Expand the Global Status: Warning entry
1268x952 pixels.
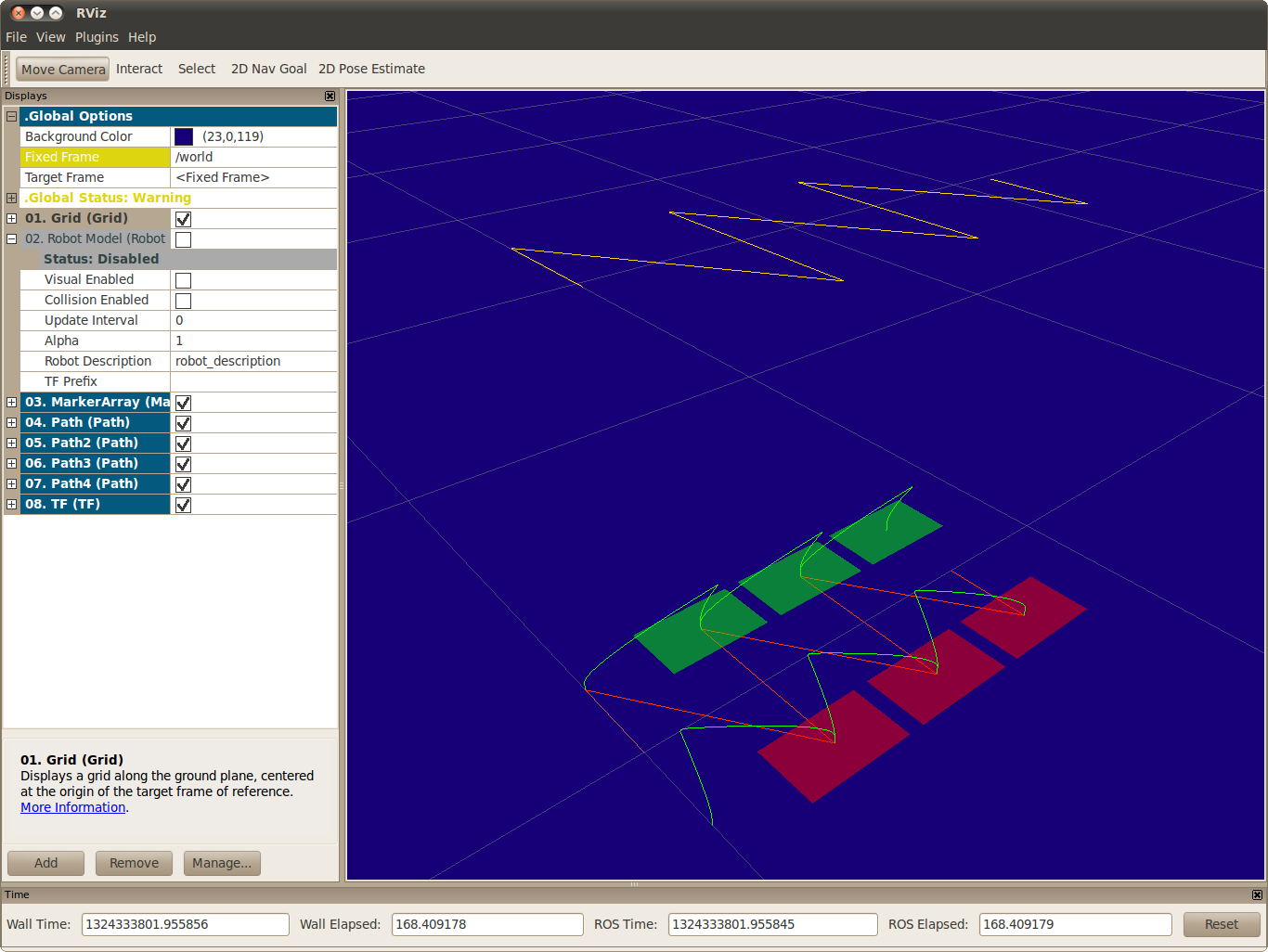pos(10,198)
